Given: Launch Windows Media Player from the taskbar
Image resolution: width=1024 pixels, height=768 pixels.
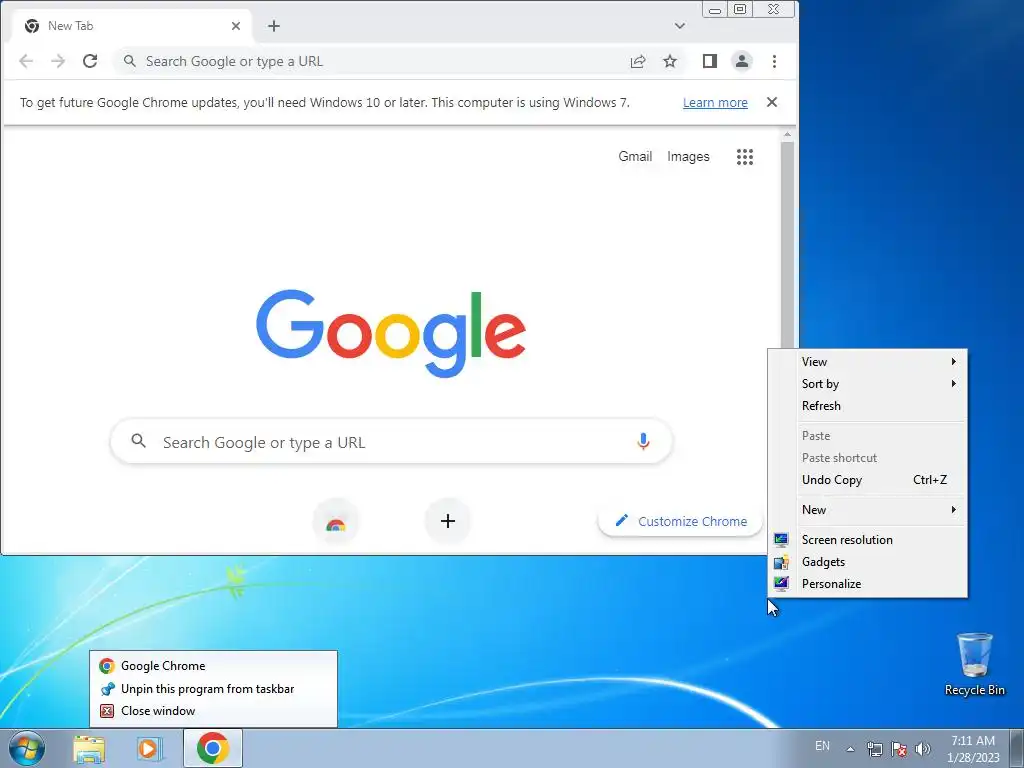Looking at the screenshot, I should click(150, 748).
